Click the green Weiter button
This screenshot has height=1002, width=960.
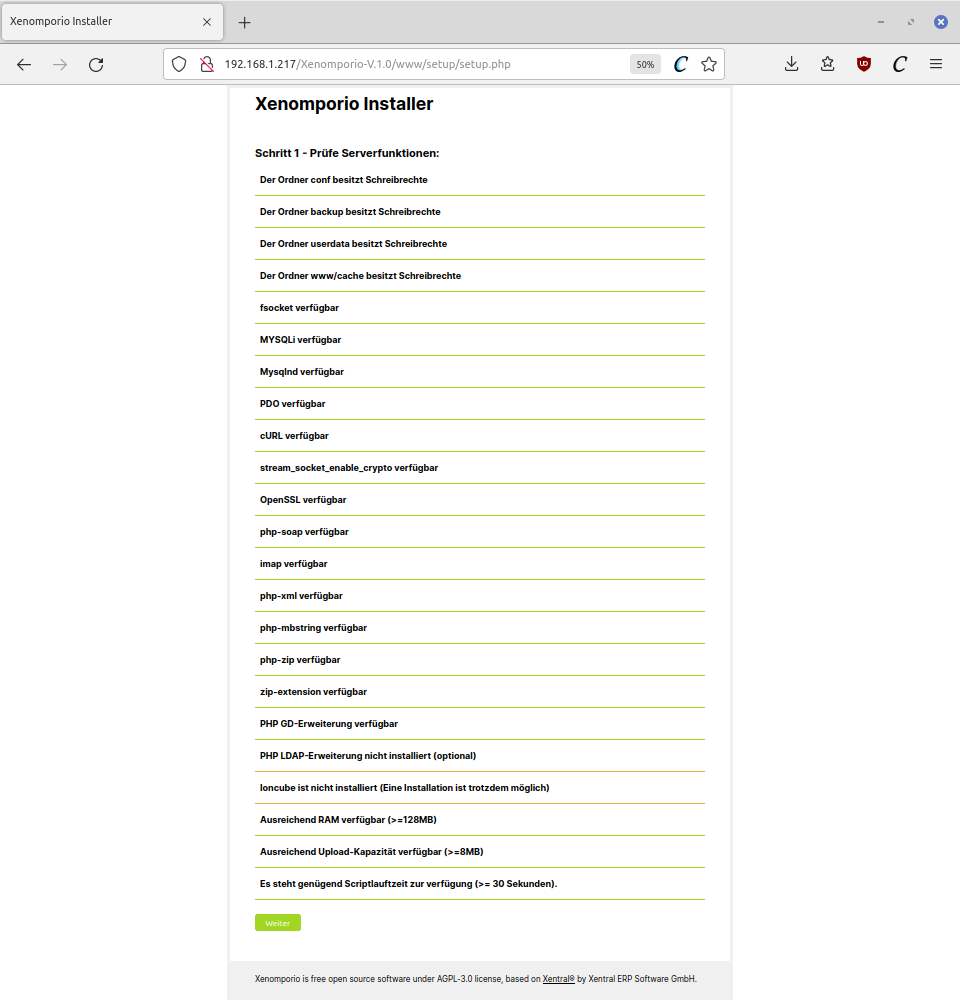(x=277, y=923)
